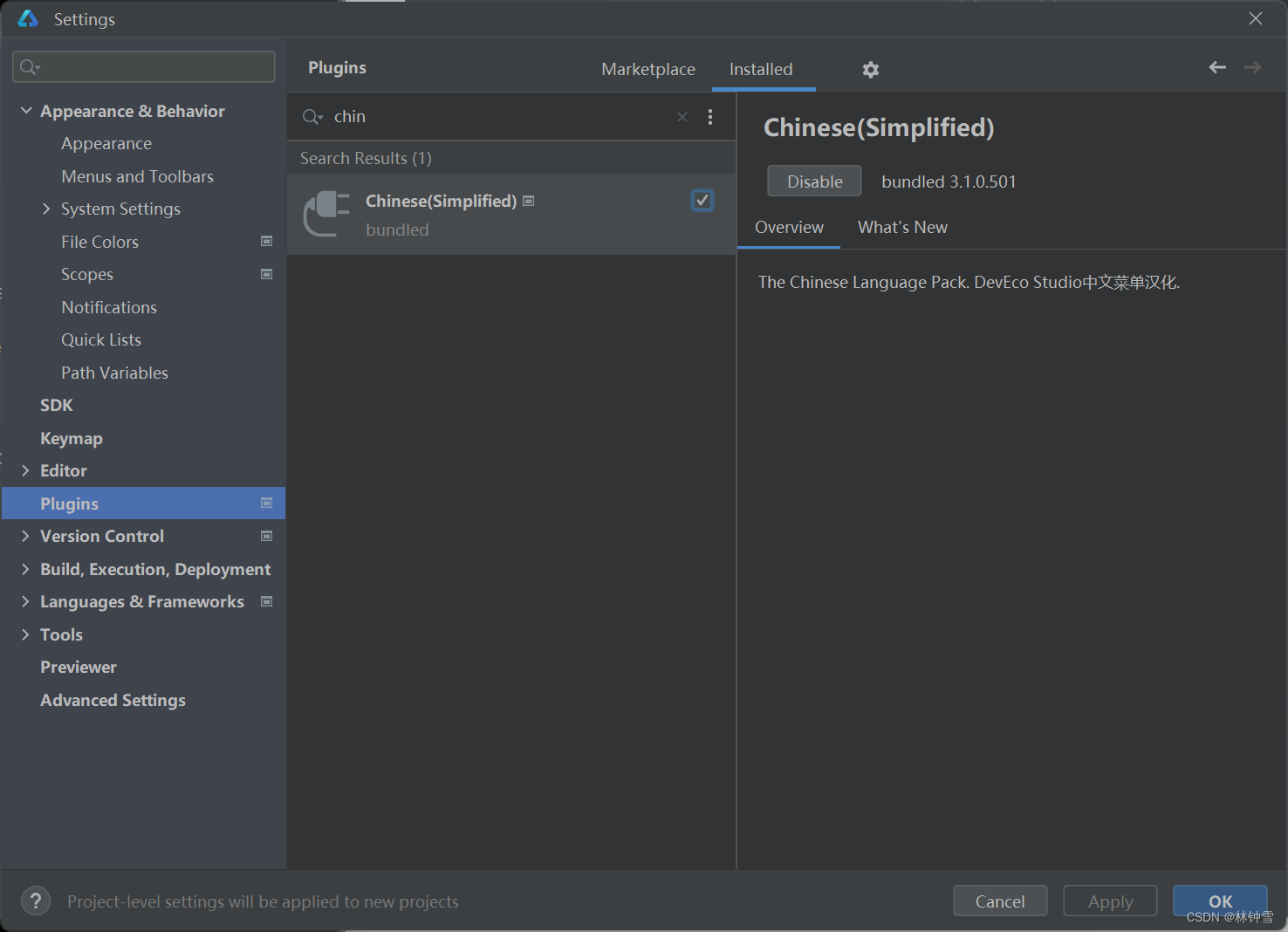Select Plugins in the settings tree
The image size is (1288, 932).
[143, 504]
